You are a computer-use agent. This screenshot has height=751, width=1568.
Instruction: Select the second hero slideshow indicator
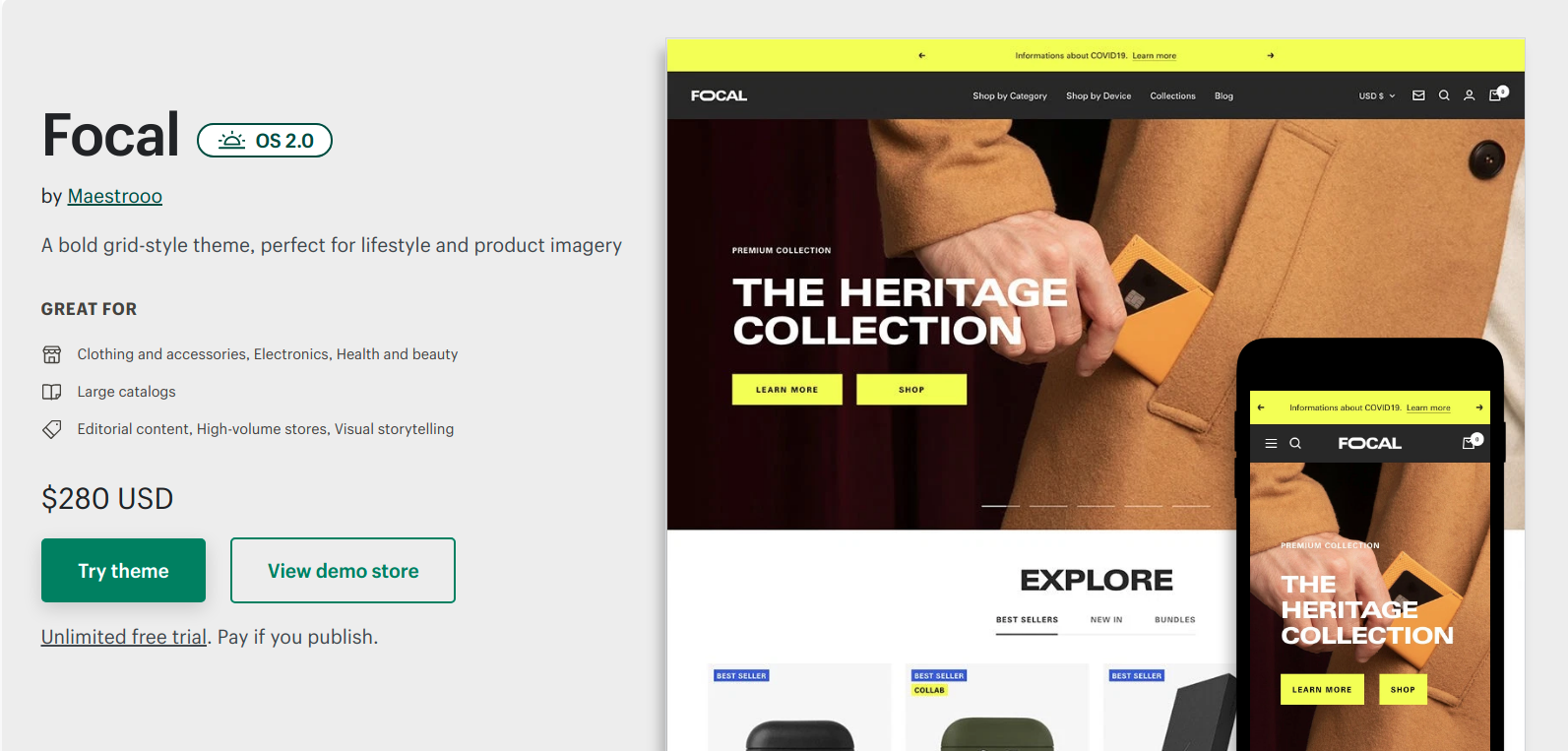point(1048,506)
